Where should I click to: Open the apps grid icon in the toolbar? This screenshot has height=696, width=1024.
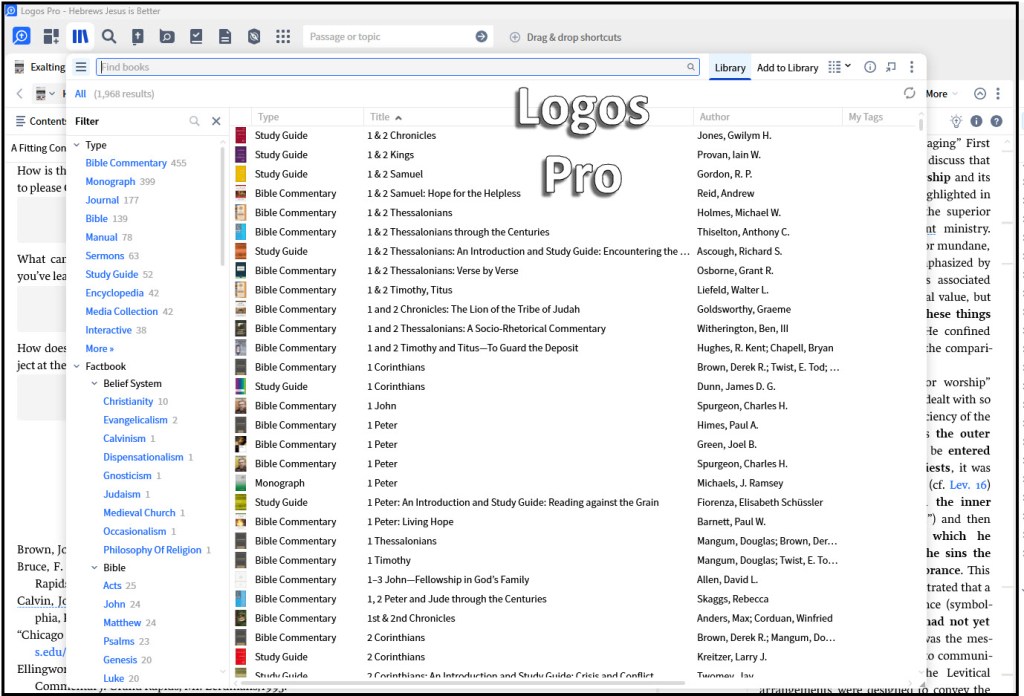point(283,37)
